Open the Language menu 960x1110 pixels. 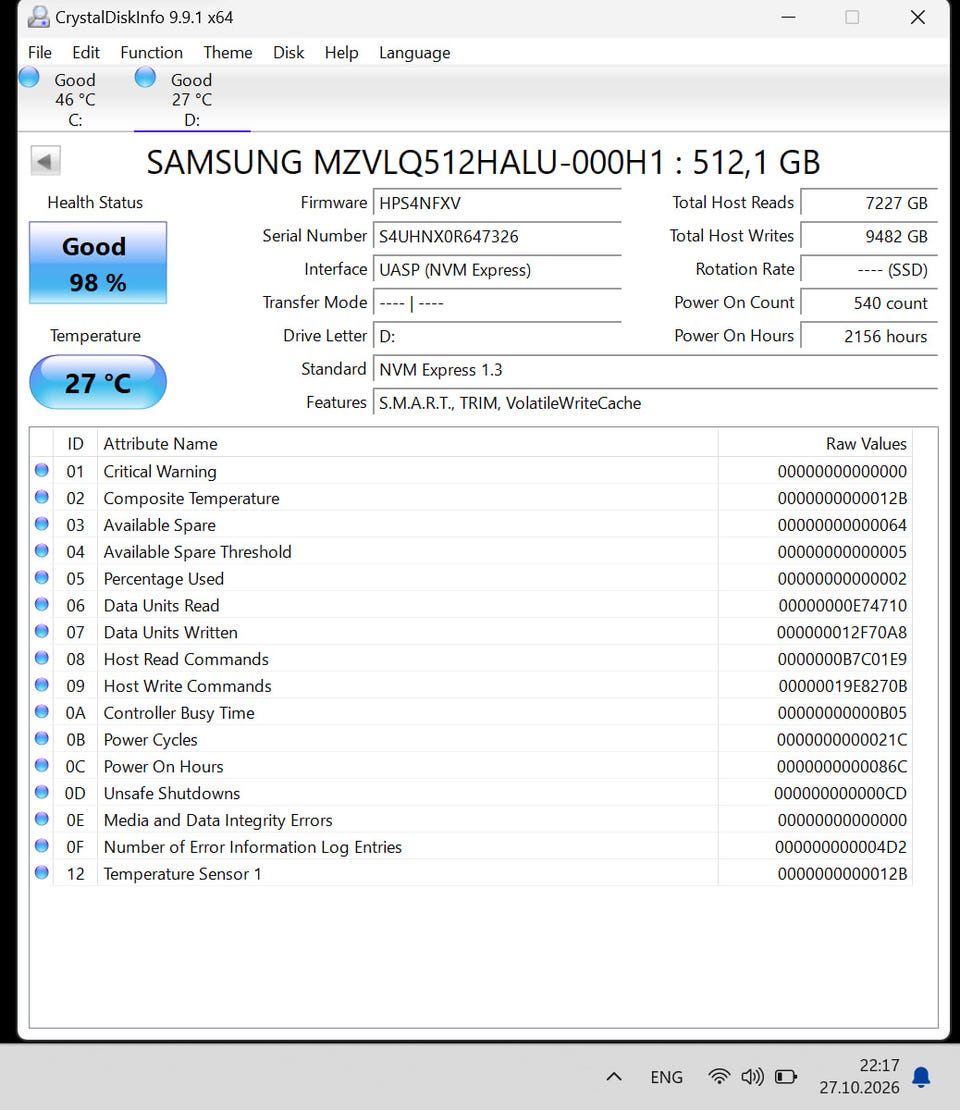click(414, 52)
